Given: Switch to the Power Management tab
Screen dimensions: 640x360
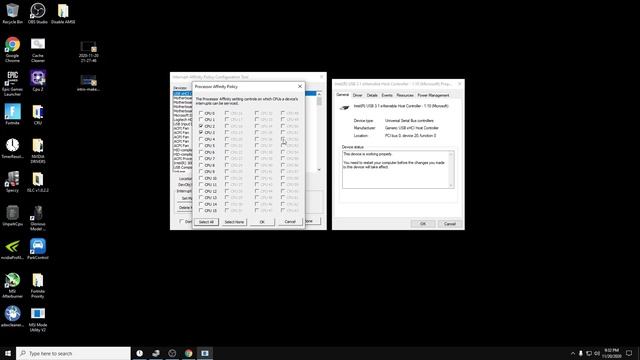Looking at the screenshot, I should click(433, 95).
